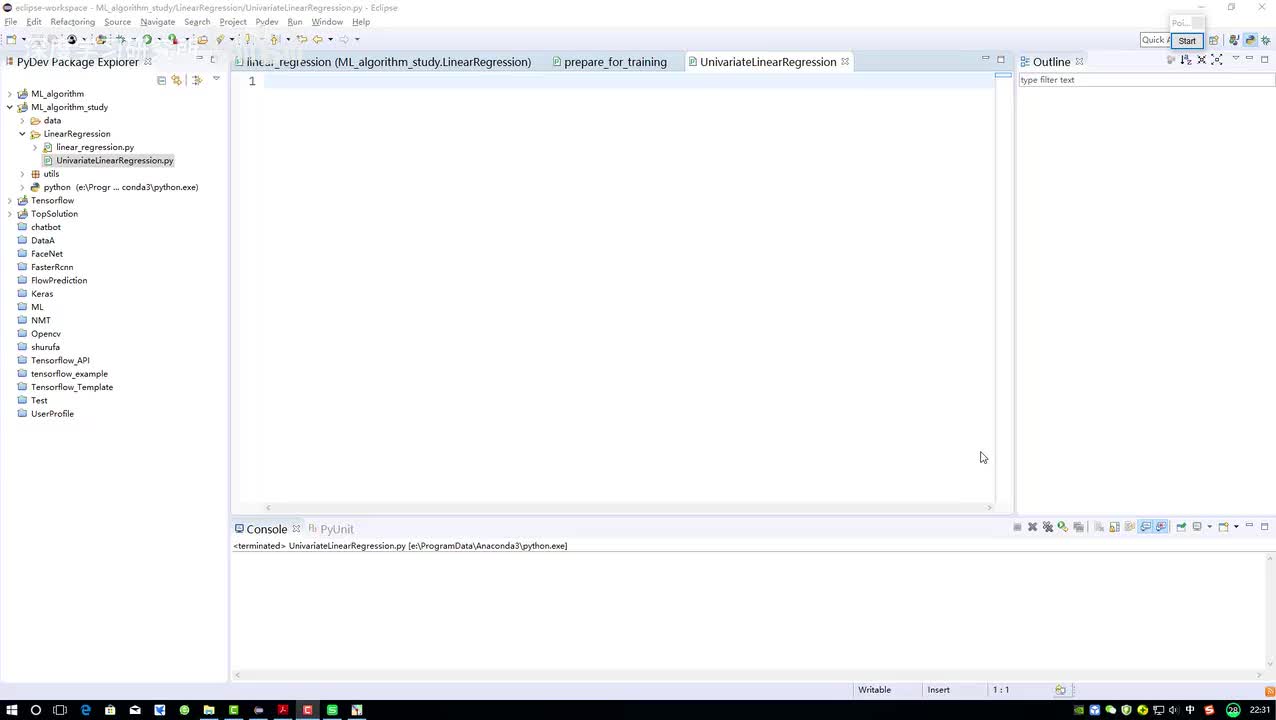Click the Previous Annotation up-arrow icon
This screenshot has height=720, width=1276.
[274, 40]
